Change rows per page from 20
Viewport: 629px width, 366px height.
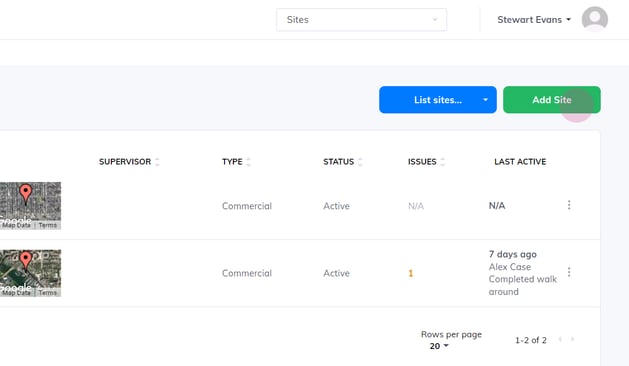point(439,346)
